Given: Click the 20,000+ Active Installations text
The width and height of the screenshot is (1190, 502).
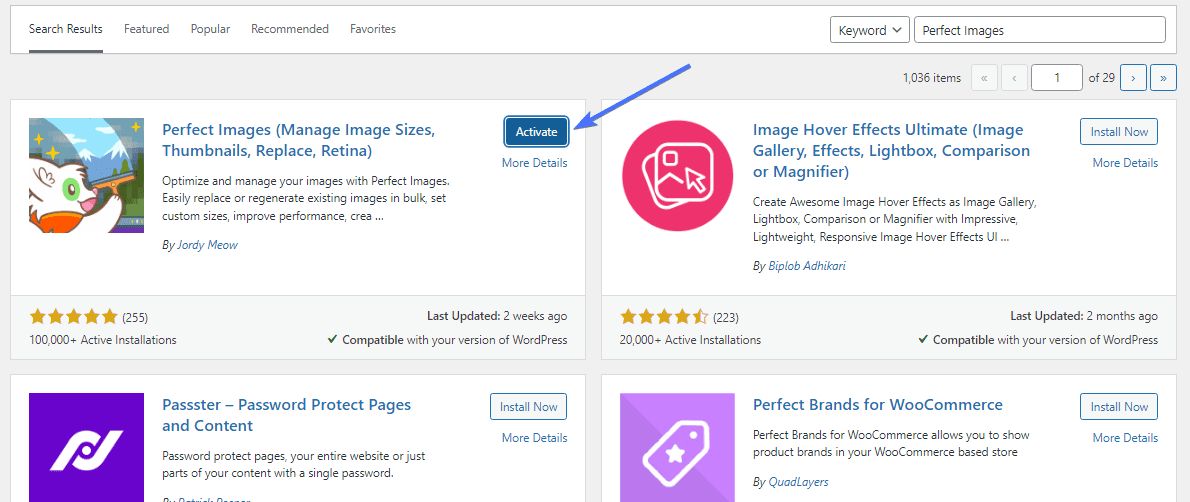Looking at the screenshot, I should (691, 339).
